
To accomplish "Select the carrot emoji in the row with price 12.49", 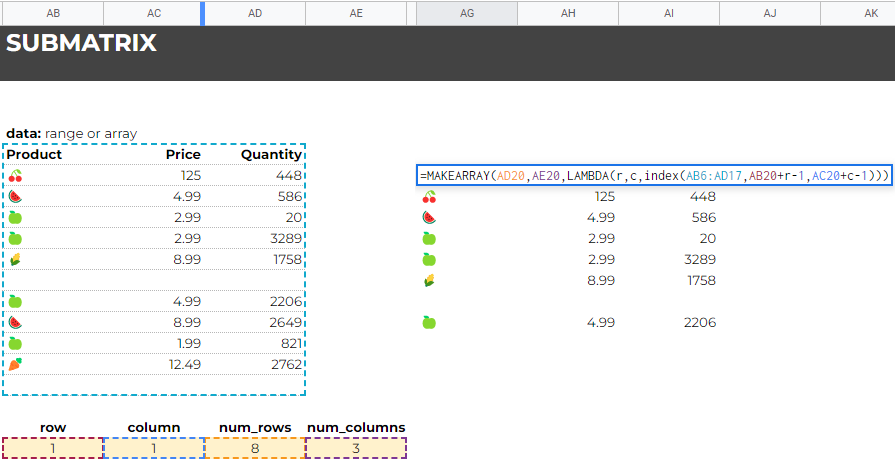I will point(15,364).
